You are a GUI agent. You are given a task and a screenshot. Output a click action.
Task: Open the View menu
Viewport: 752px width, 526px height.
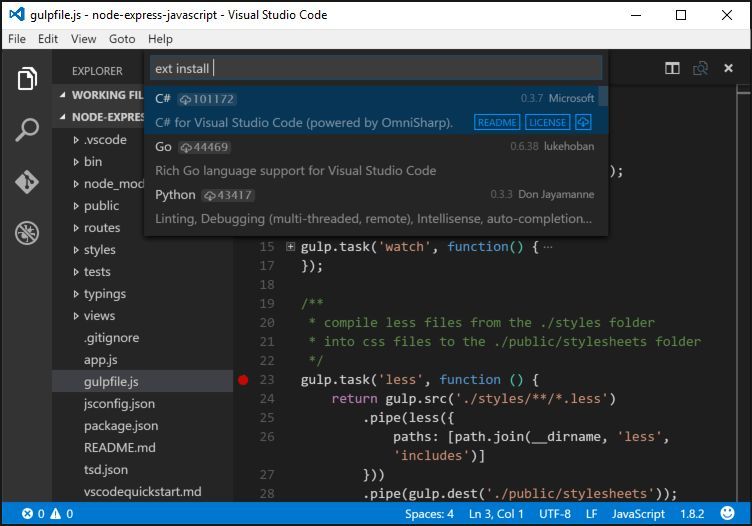(83, 39)
